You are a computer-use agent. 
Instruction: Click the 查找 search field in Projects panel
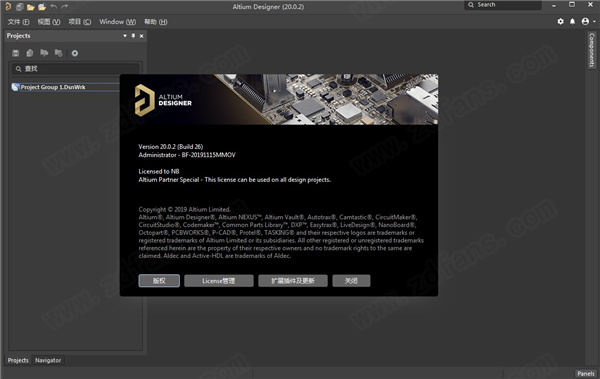75,69
